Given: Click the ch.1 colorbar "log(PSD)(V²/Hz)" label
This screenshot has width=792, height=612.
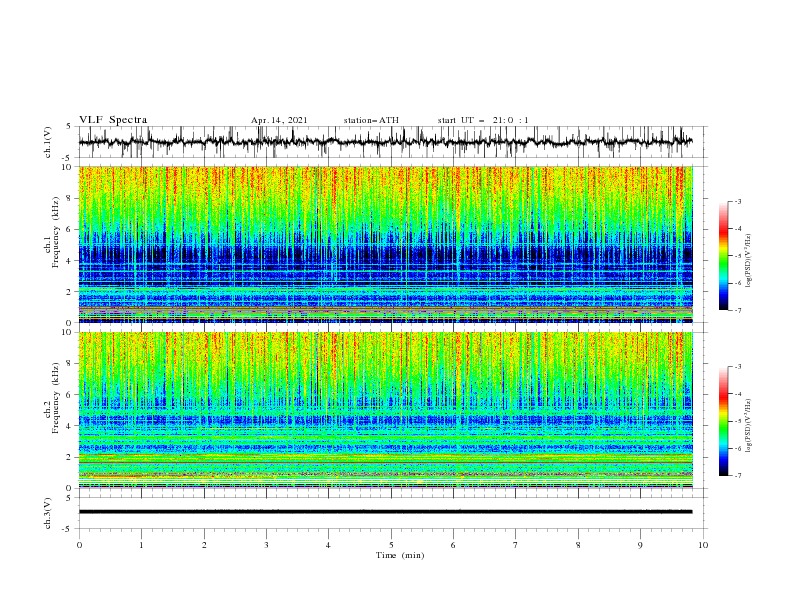Looking at the screenshot, I should click(748, 260).
